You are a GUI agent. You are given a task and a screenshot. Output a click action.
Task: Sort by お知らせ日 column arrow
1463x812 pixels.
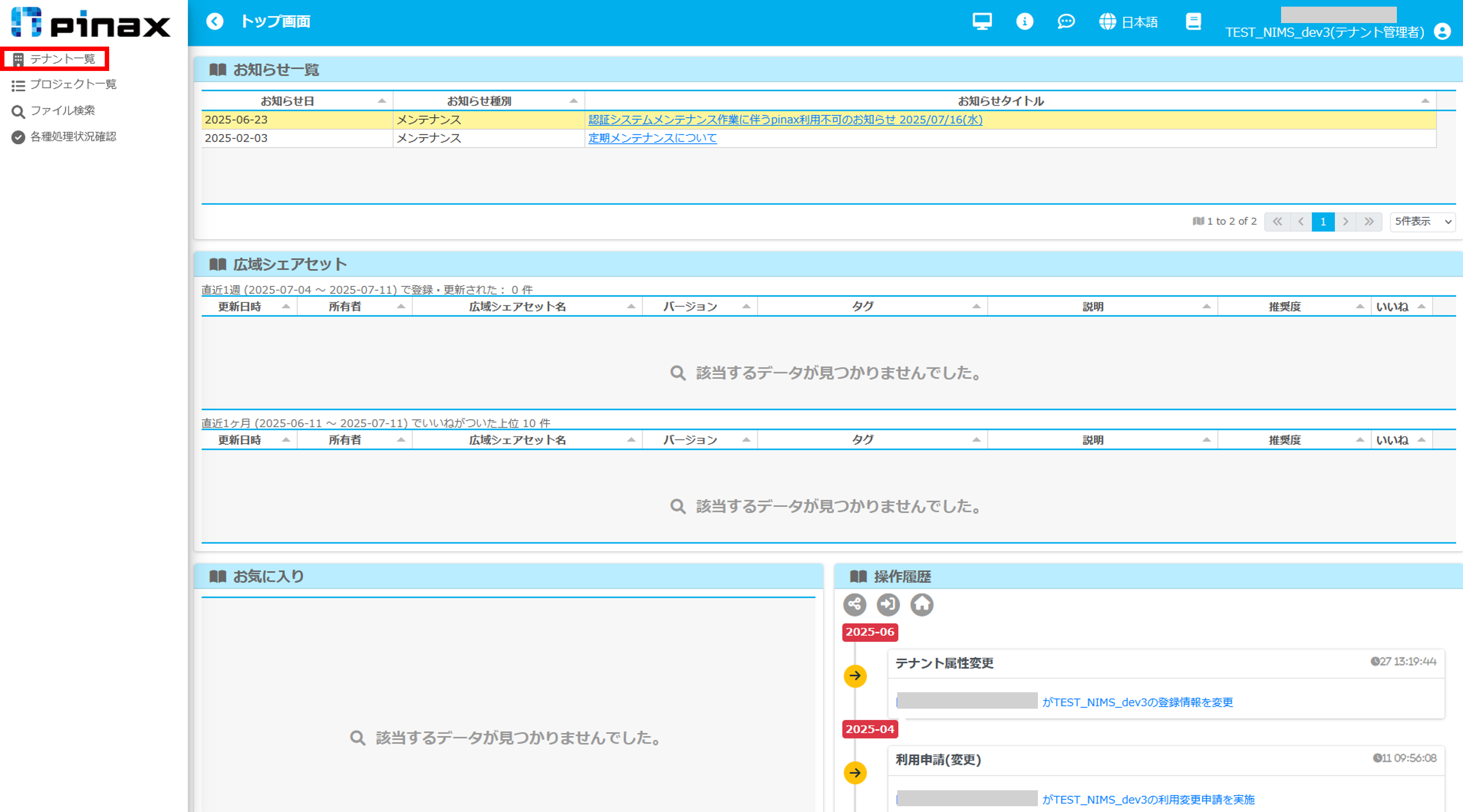tap(382, 101)
